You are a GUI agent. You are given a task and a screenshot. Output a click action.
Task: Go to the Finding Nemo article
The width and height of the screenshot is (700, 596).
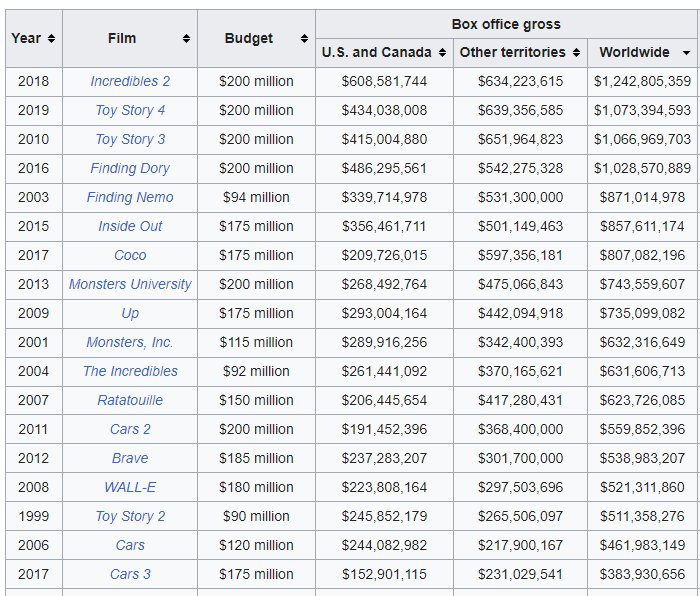[x=130, y=197]
